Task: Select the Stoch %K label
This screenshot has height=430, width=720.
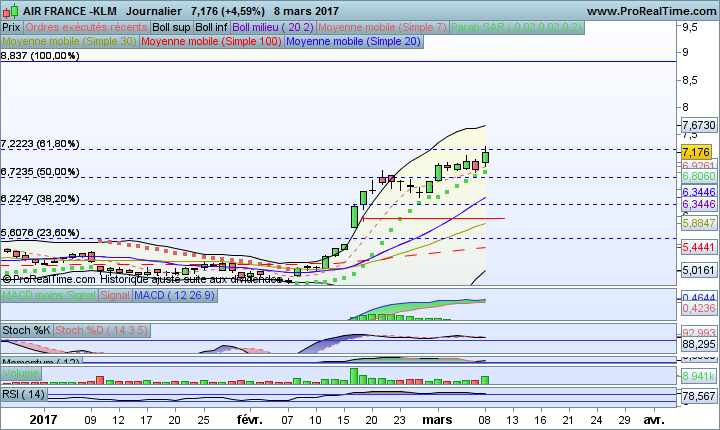Action: pyautogui.click(x=26, y=330)
